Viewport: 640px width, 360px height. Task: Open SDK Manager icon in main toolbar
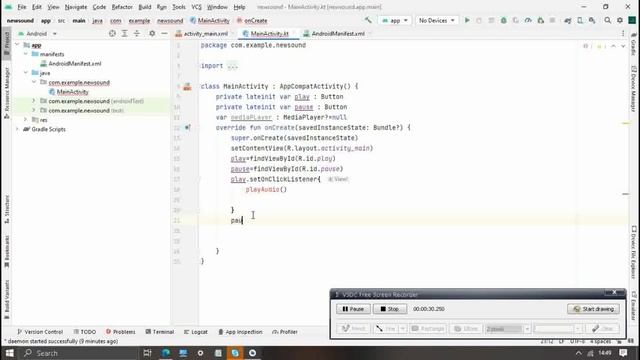tap(592, 20)
